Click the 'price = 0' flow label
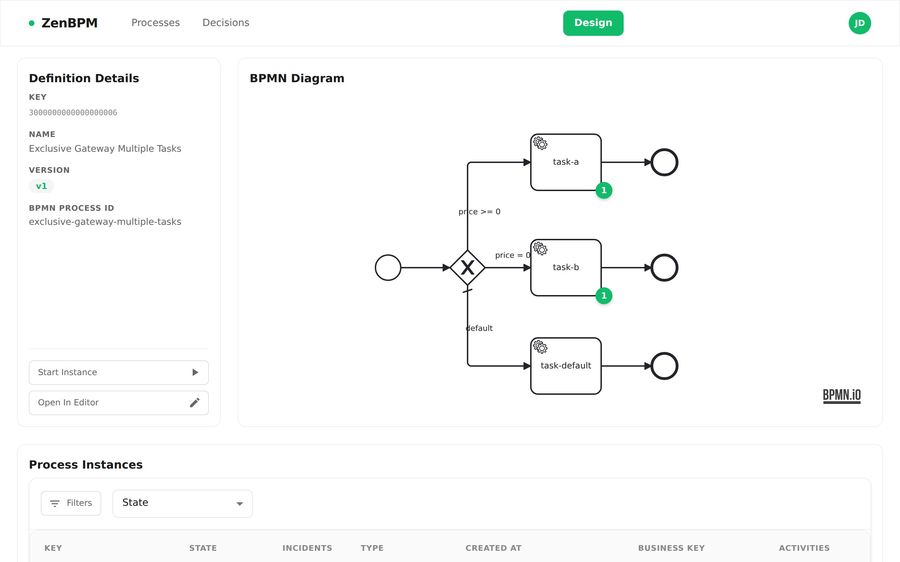The image size is (900, 562). tap(513, 255)
